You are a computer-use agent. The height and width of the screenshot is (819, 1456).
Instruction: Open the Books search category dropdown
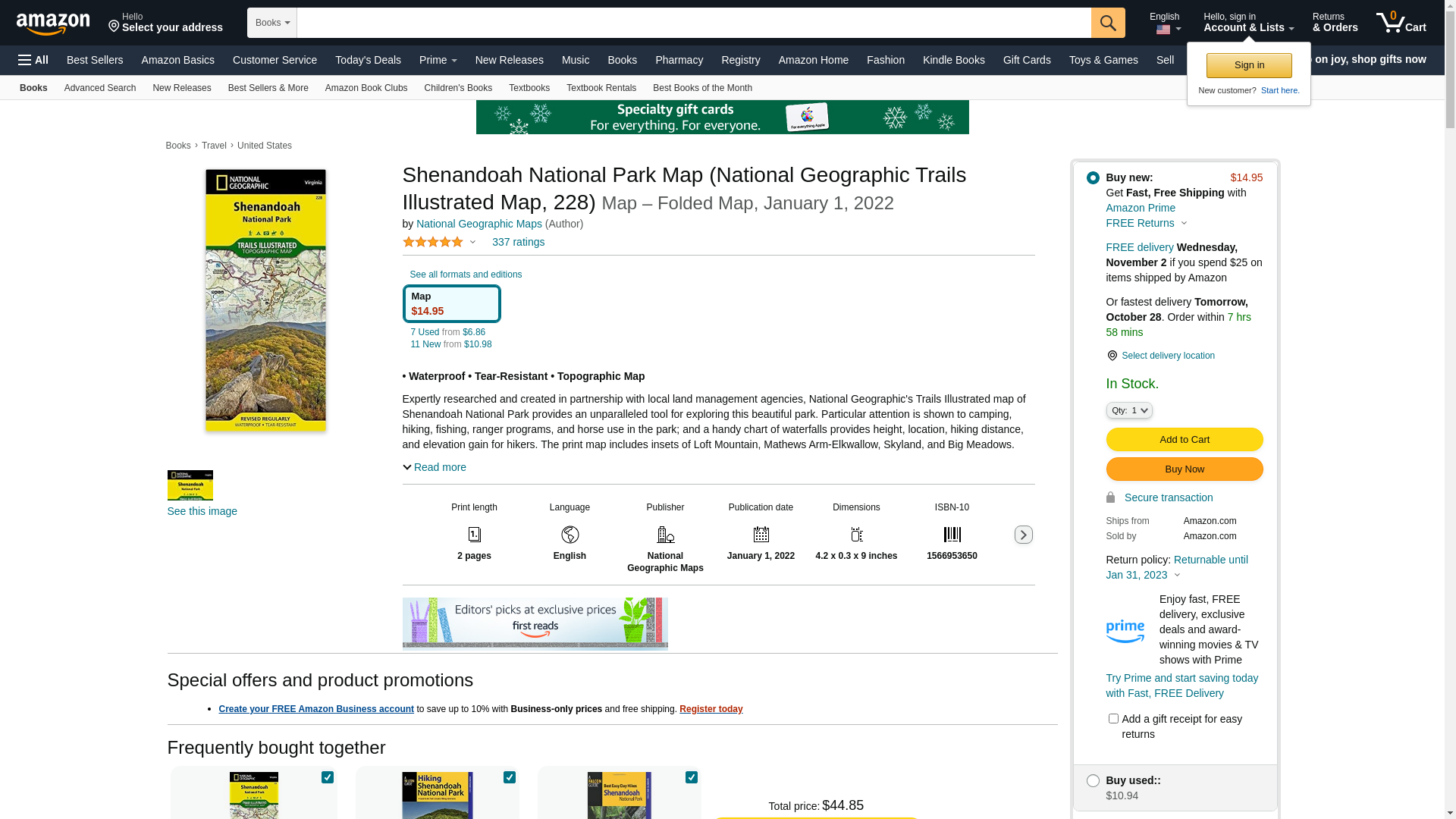tap(272, 23)
